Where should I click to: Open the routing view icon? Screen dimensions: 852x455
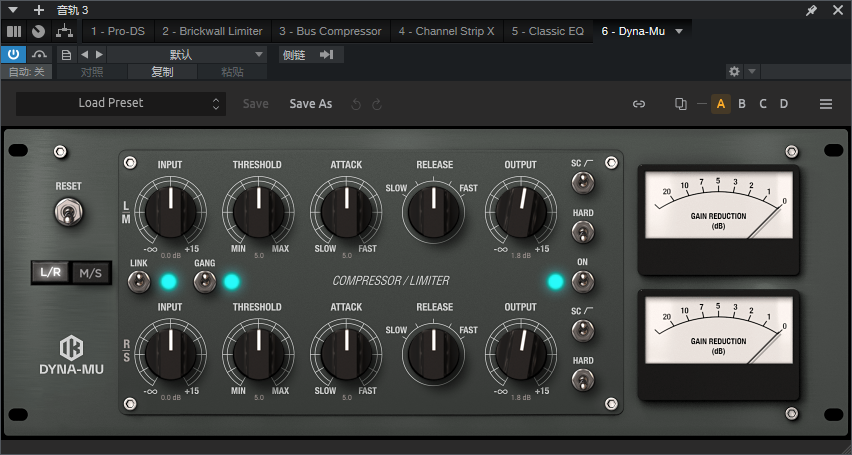point(65,32)
